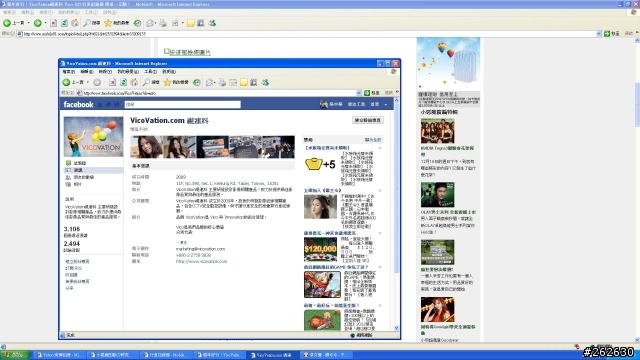Click the Print icon in the Facebook window toolbar
The width and height of the screenshot is (640, 360).
(x=222, y=82)
